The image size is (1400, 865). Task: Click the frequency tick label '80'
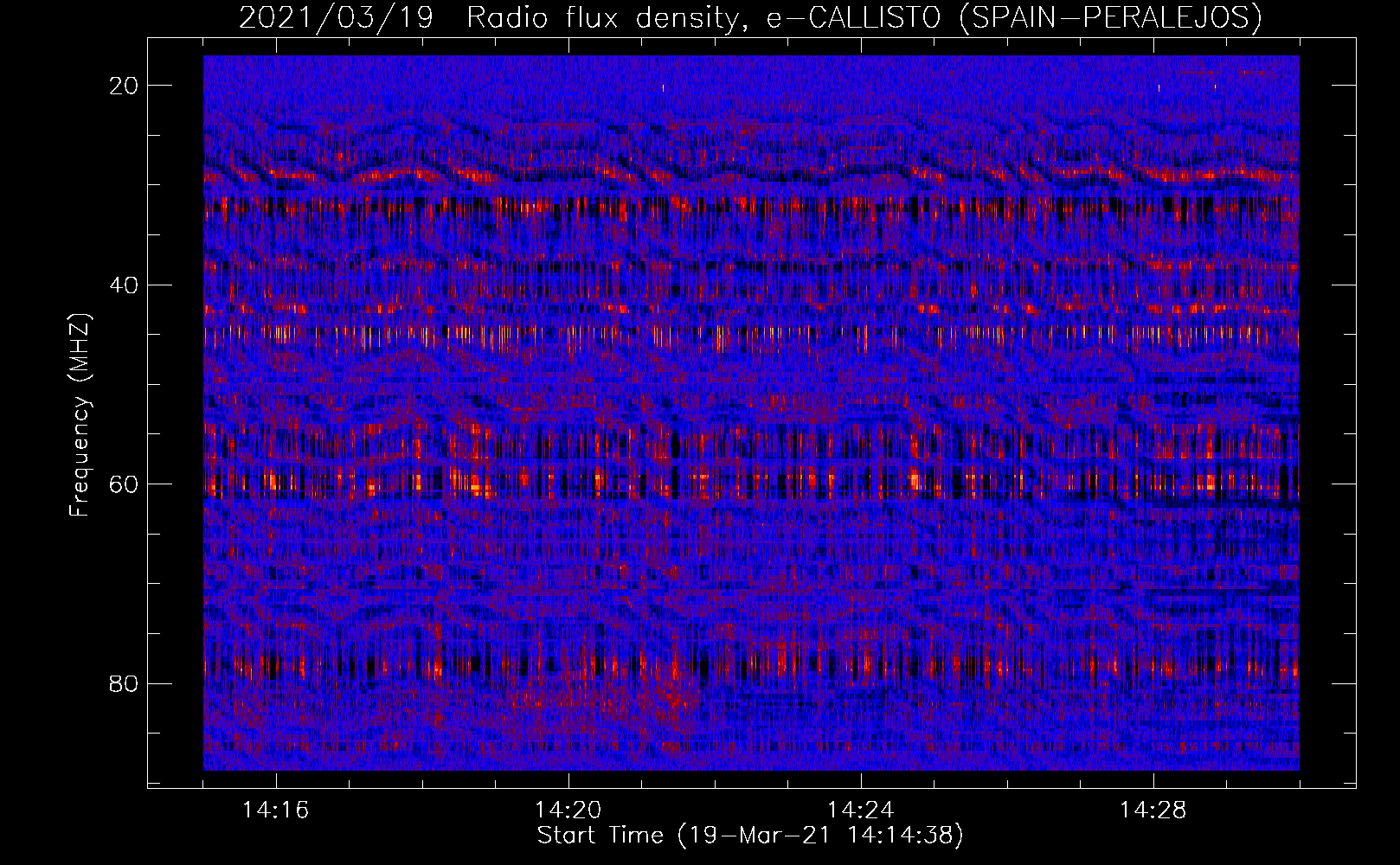pos(125,683)
